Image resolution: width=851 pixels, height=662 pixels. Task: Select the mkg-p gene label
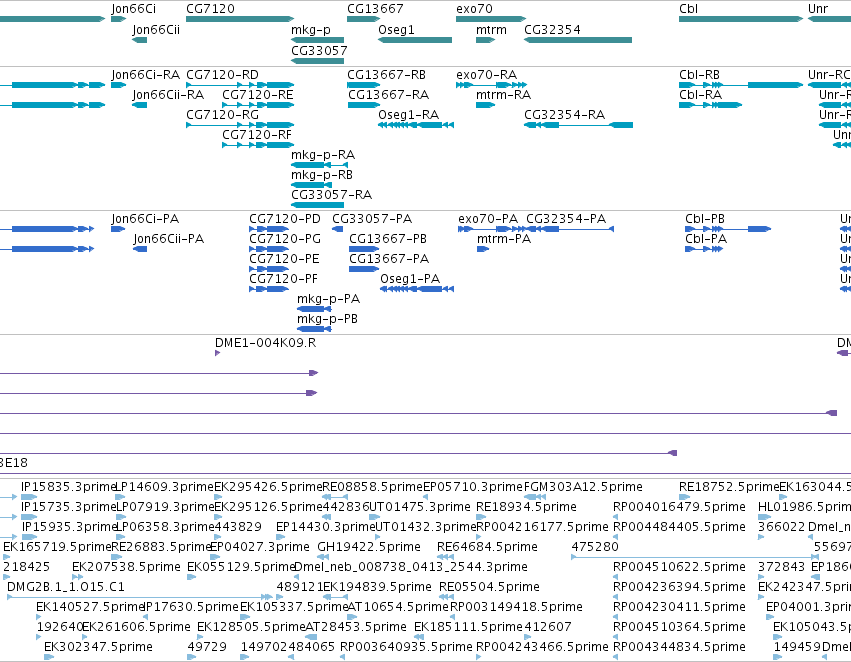pyautogui.click(x=311, y=29)
